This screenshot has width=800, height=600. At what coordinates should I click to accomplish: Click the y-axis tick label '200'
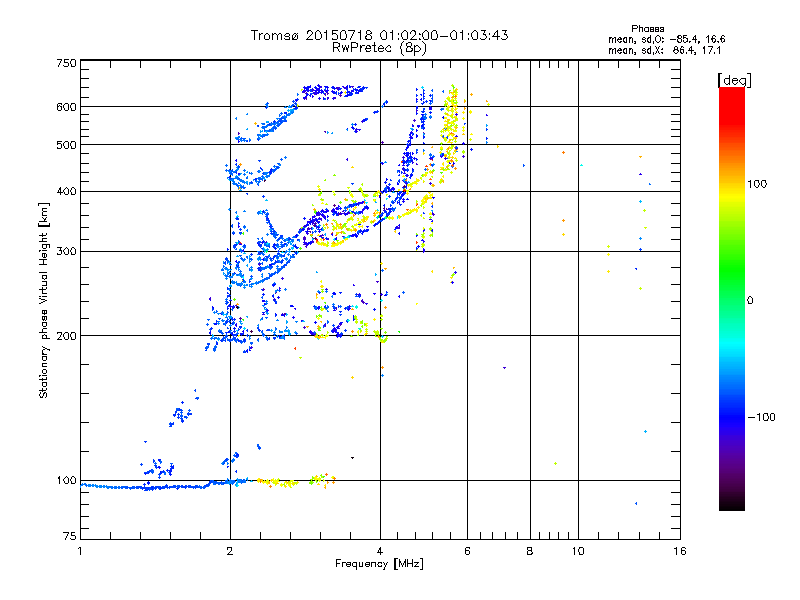66,336
